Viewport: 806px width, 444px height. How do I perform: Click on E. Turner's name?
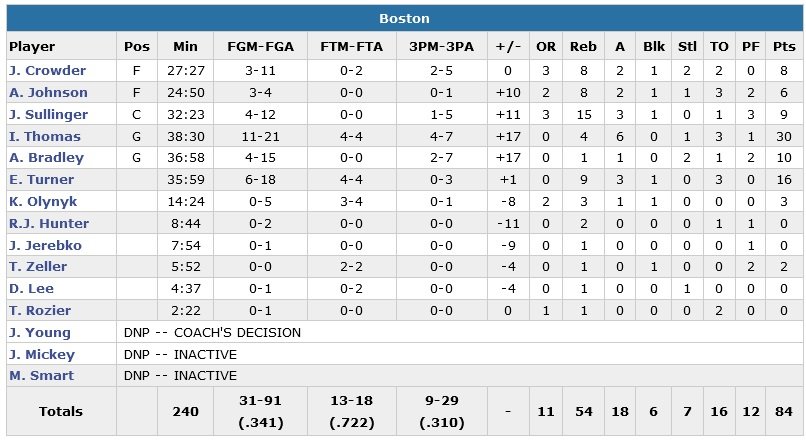(x=41, y=180)
